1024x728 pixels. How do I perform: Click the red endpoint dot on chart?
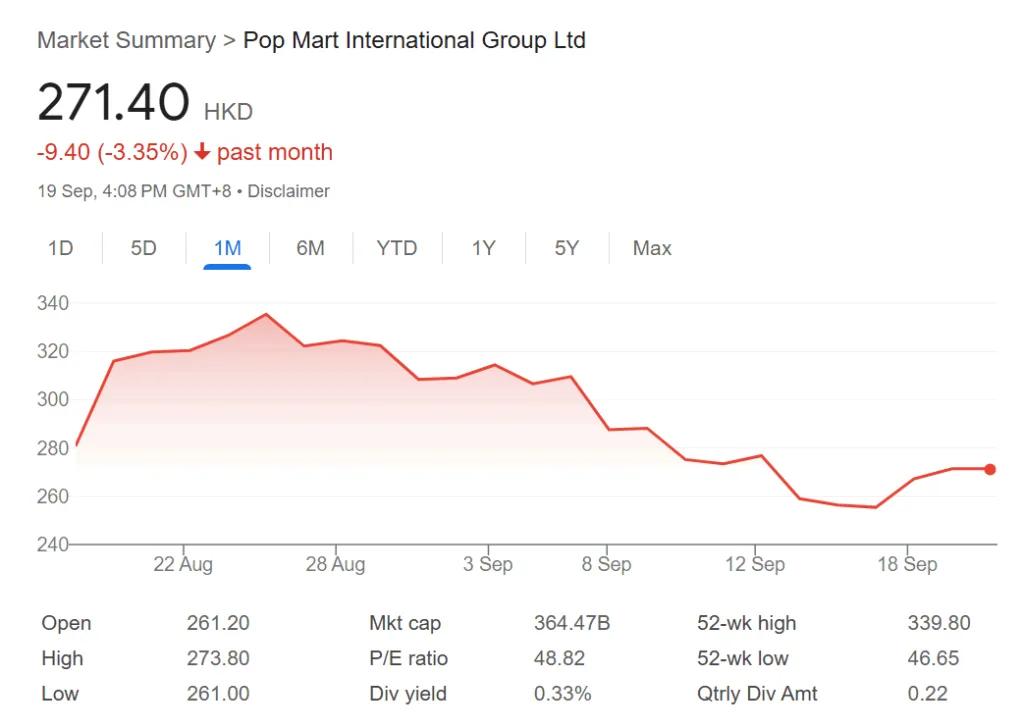[990, 469]
